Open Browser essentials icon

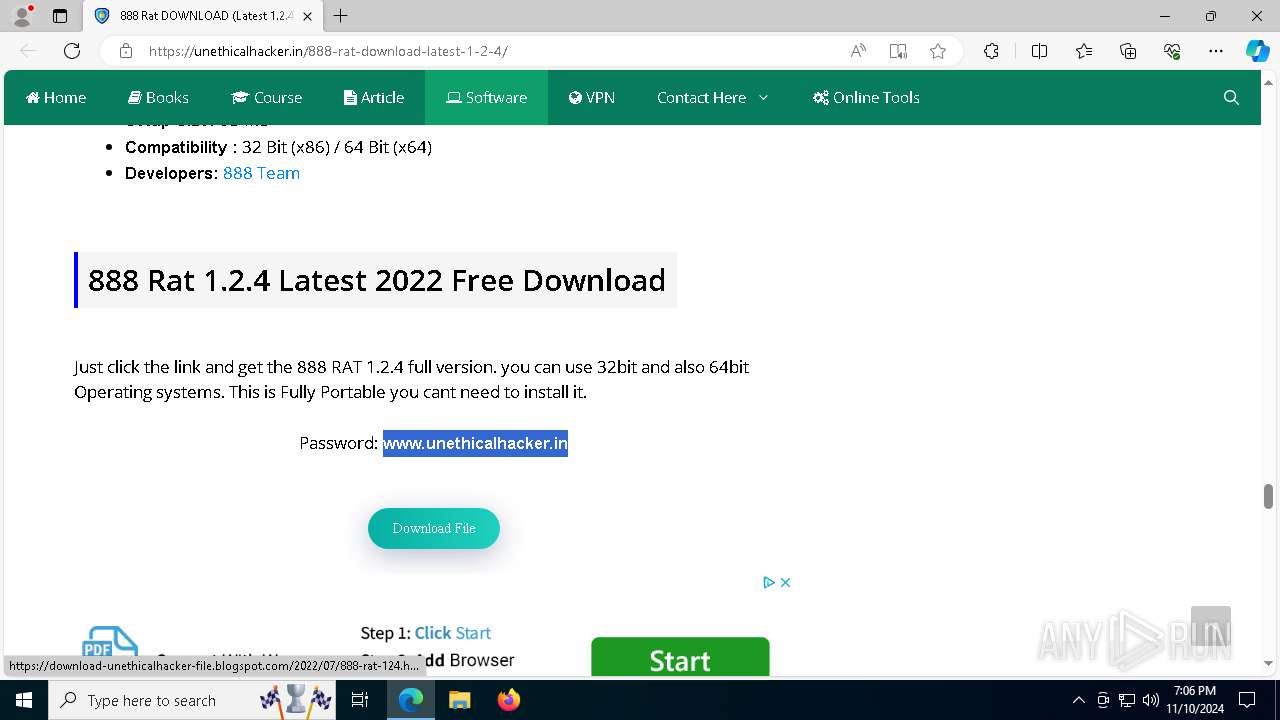coord(1172,51)
